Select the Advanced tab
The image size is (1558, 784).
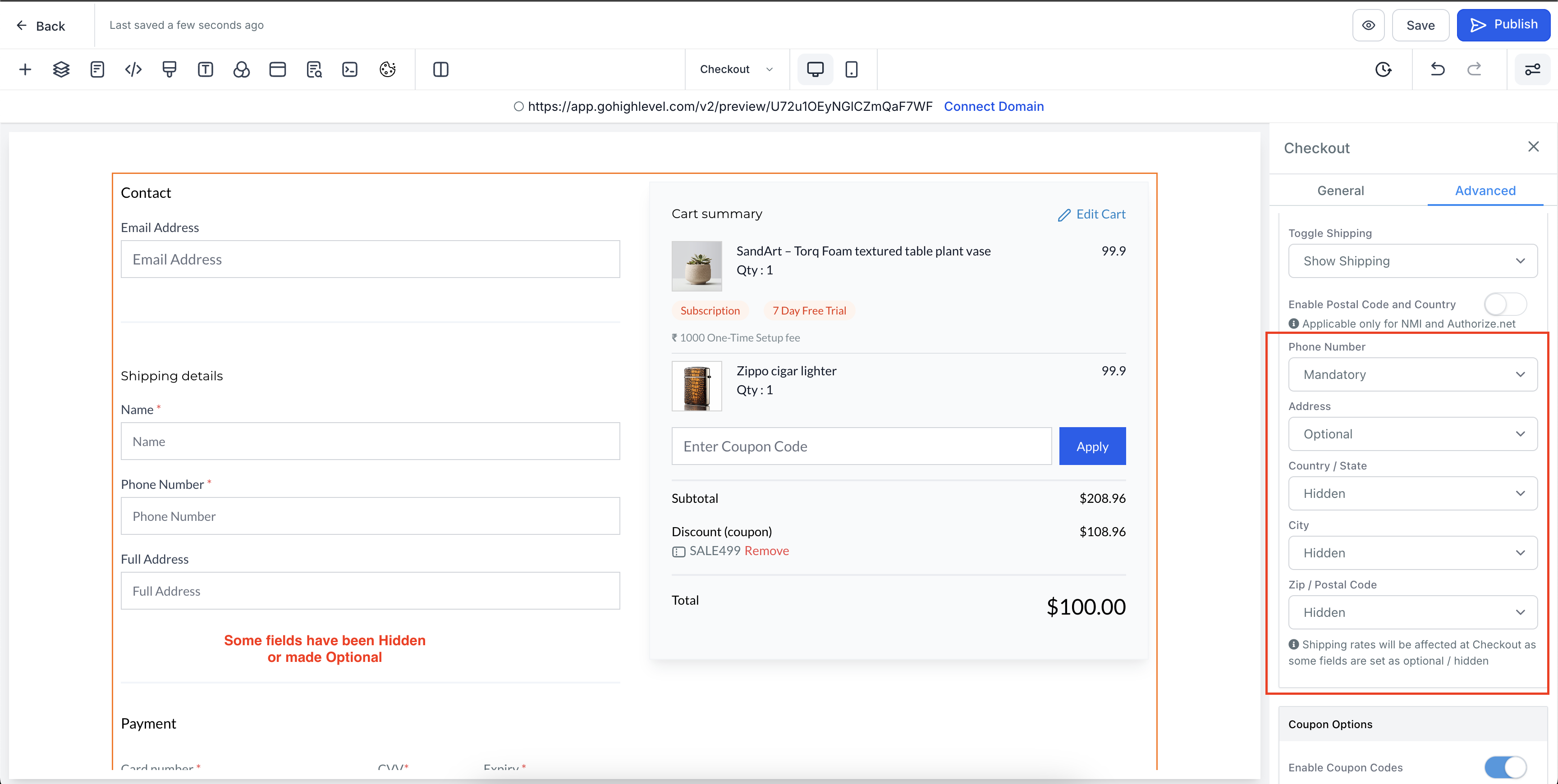[1485, 191]
